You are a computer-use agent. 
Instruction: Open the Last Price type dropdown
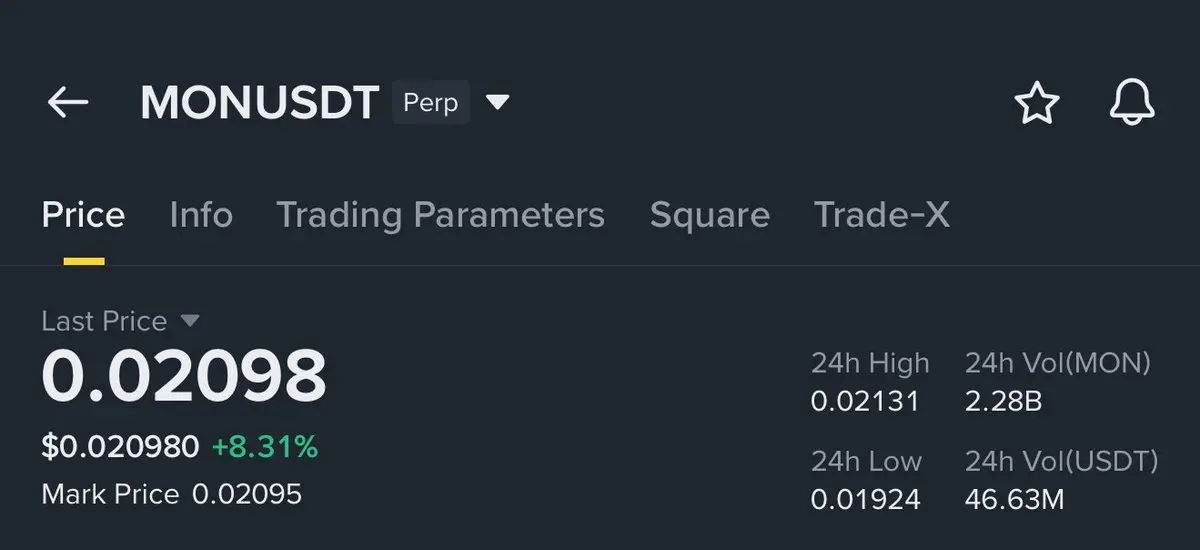tap(190, 321)
